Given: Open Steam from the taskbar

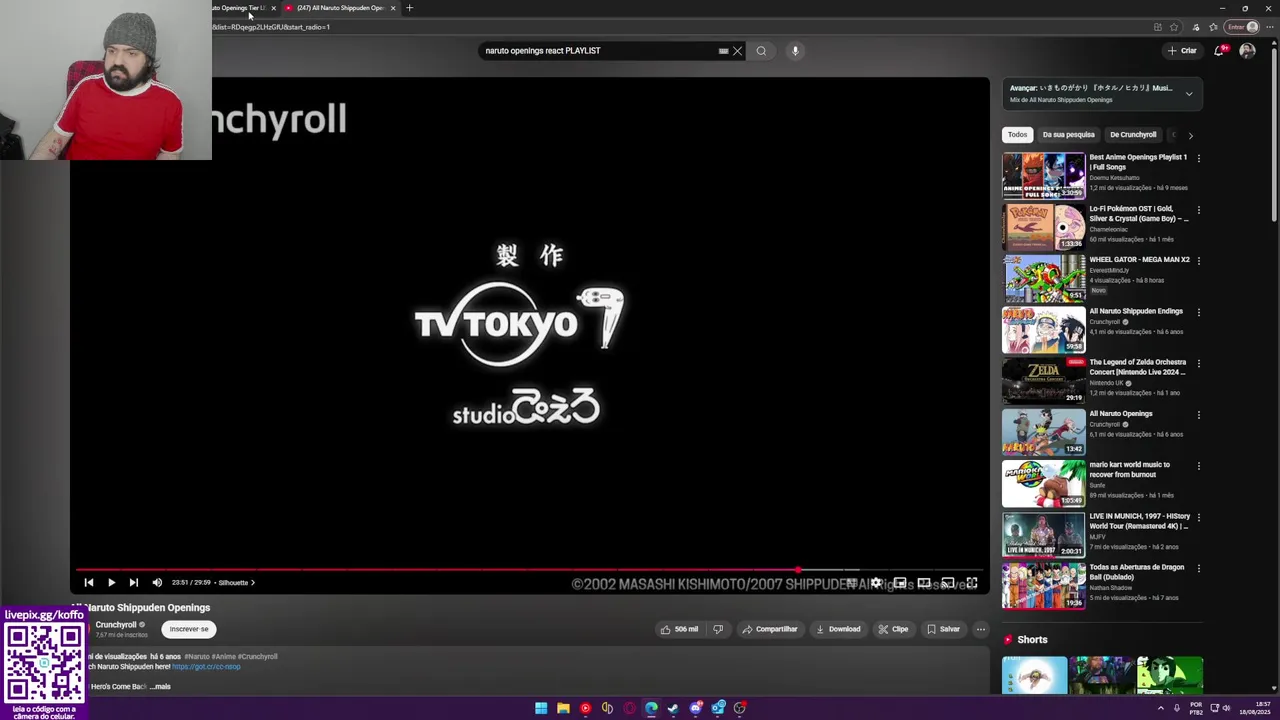Looking at the screenshot, I should [673, 708].
